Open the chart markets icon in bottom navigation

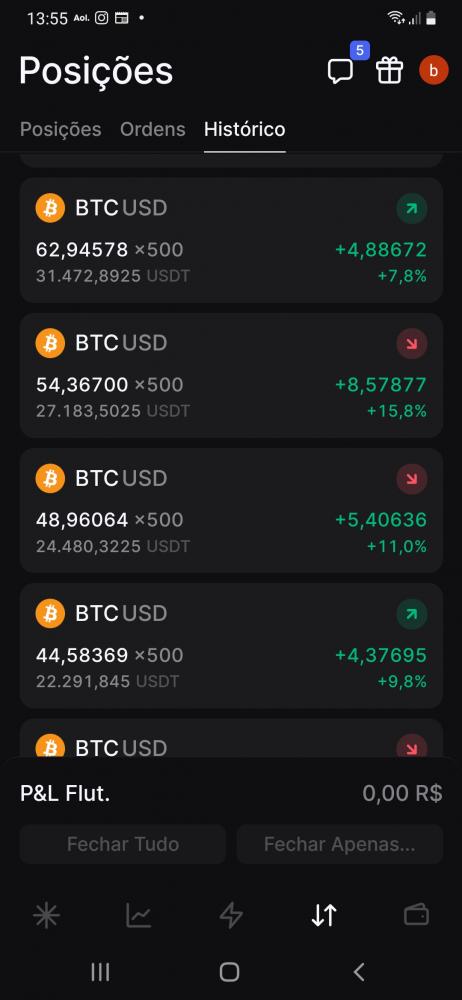[x=138, y=916]
